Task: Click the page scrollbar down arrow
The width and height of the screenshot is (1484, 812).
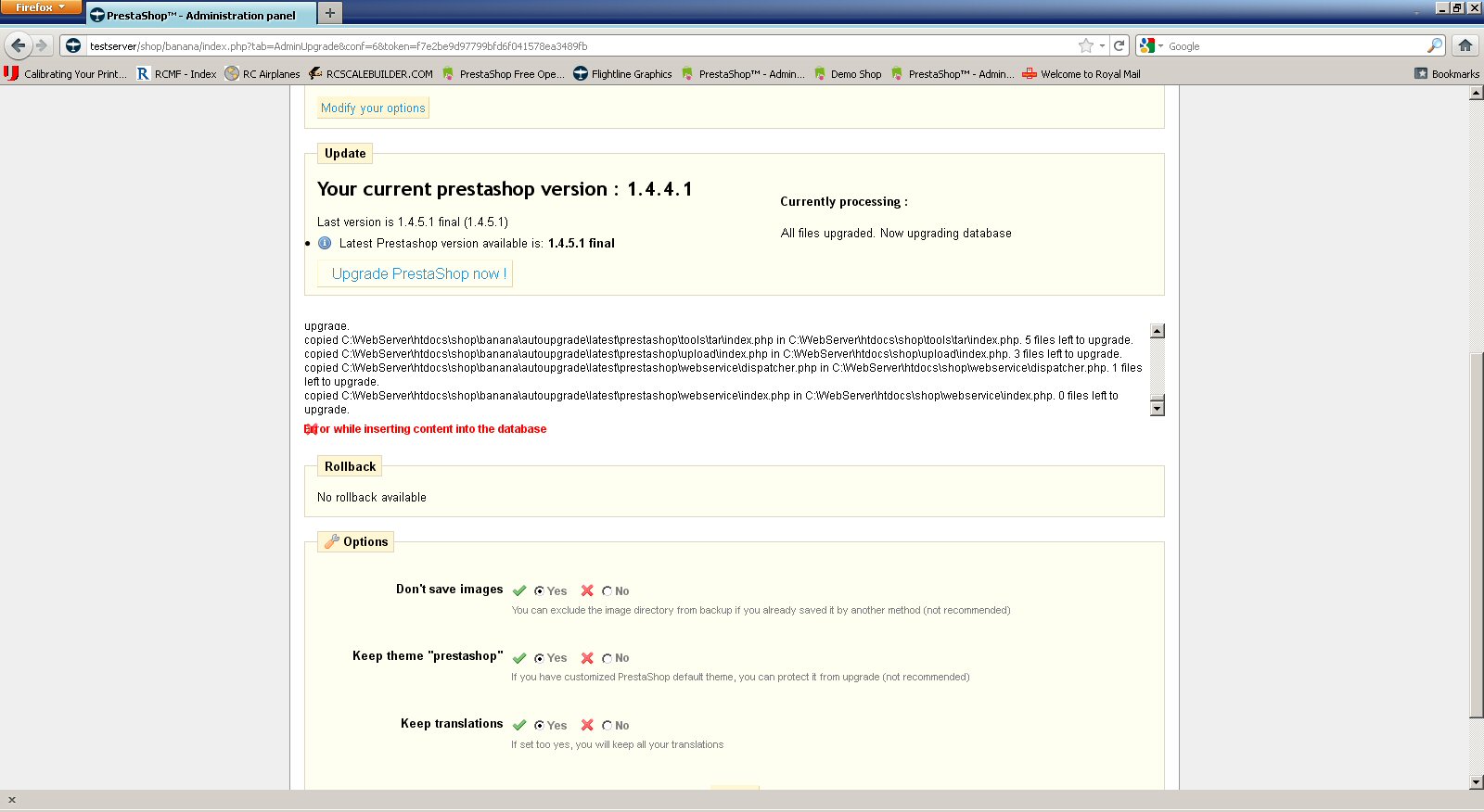Action: tap(1477, 782)
